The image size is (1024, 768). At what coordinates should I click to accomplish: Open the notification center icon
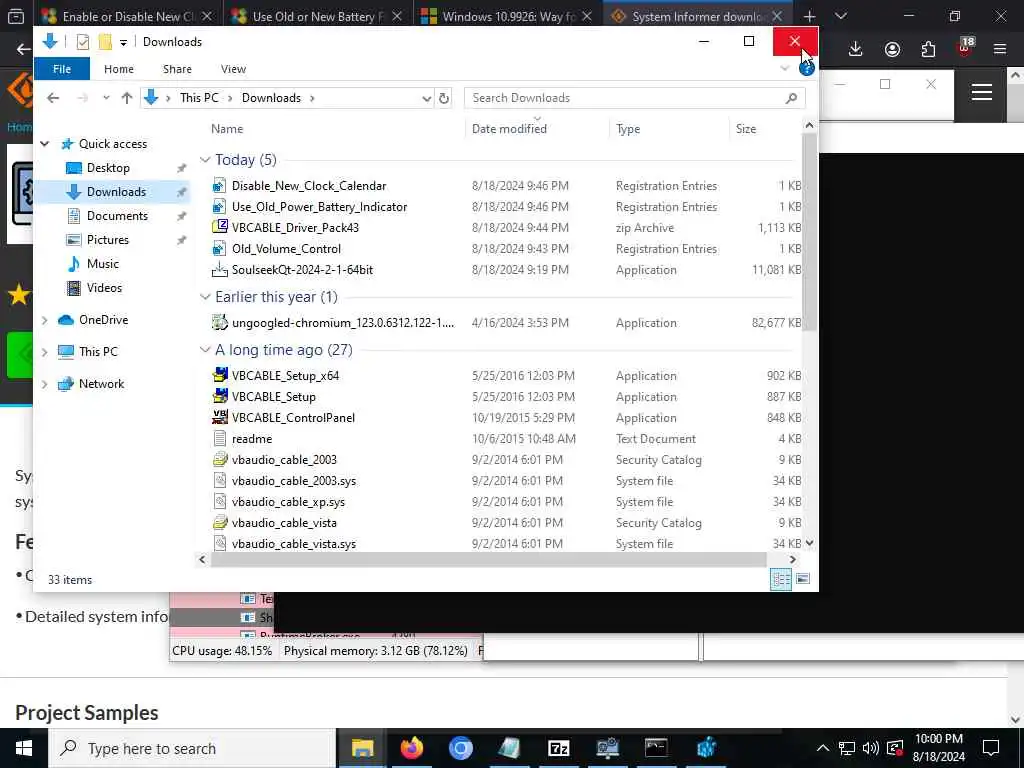(991, 748)
